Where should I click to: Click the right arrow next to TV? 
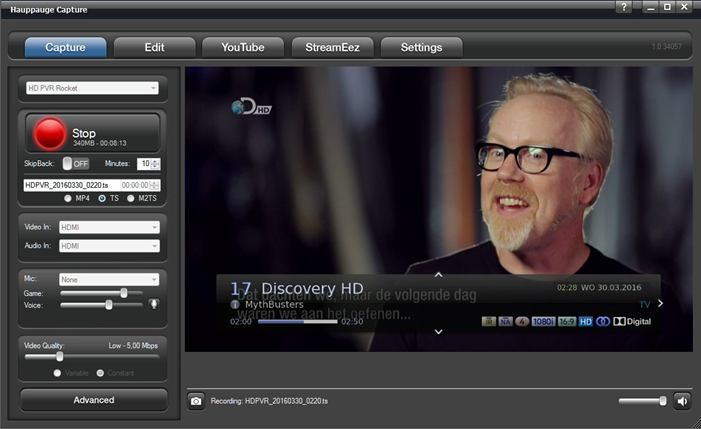(660, 303)
